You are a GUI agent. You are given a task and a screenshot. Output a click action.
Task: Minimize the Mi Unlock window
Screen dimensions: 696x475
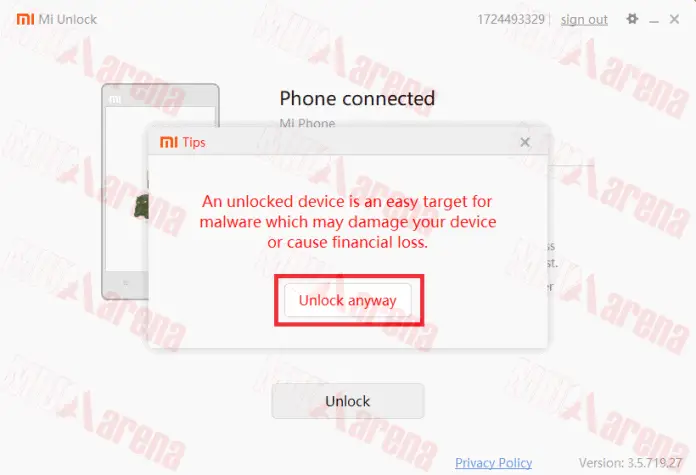tap(654, 20)
